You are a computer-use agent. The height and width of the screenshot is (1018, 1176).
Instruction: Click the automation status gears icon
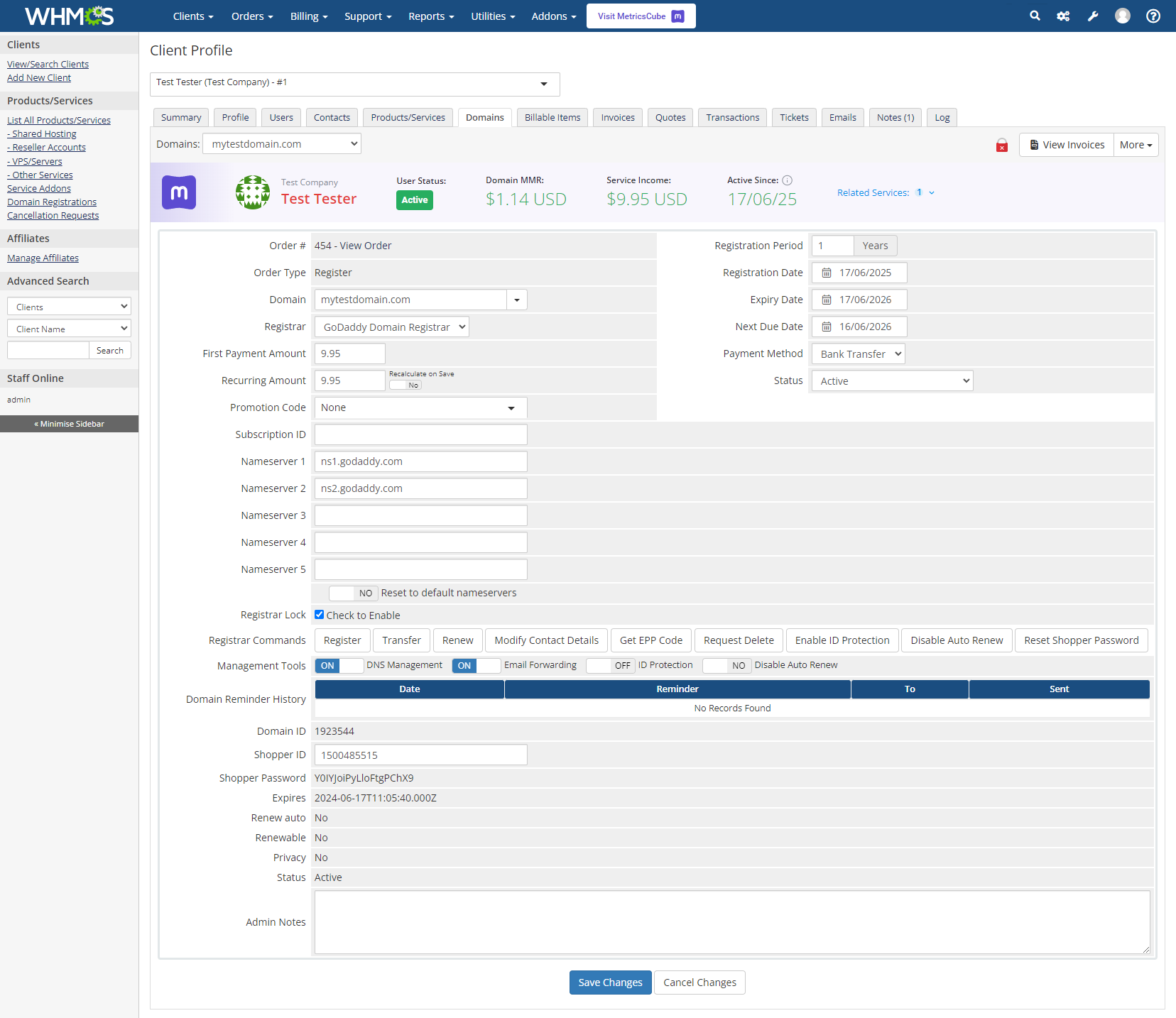pyautogui.click(x=1063, y=16)
